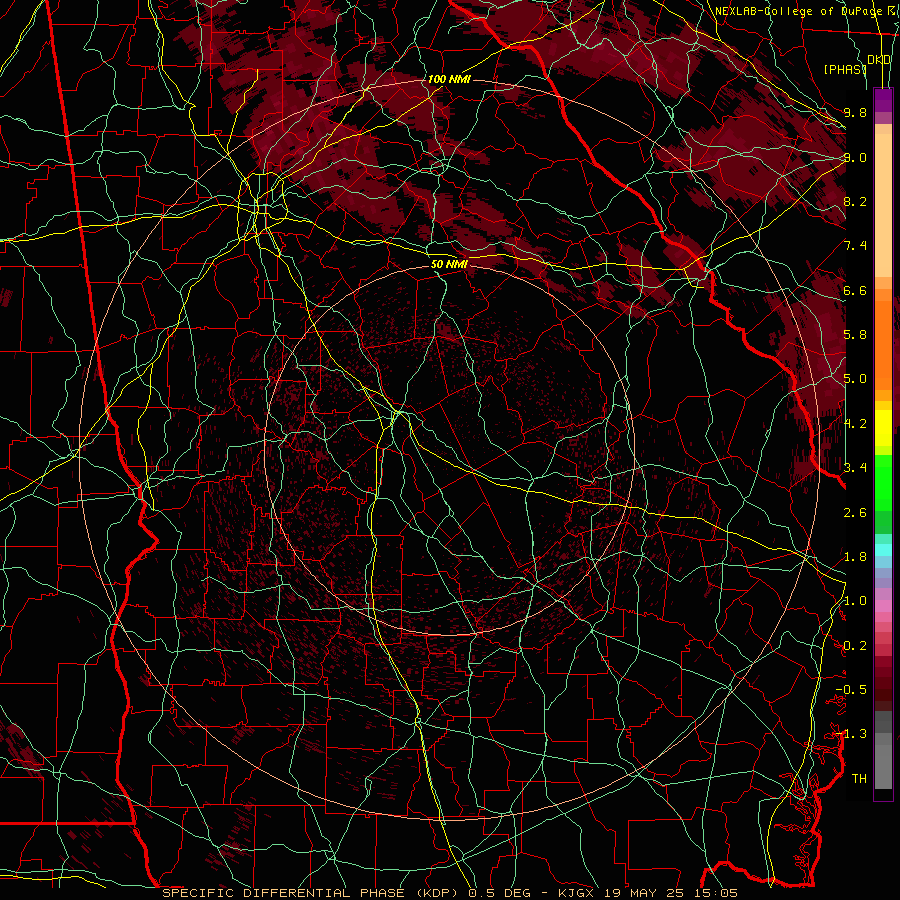Click the TH threshold legend label
Screen dimensions: 900x900
(859, 779)
